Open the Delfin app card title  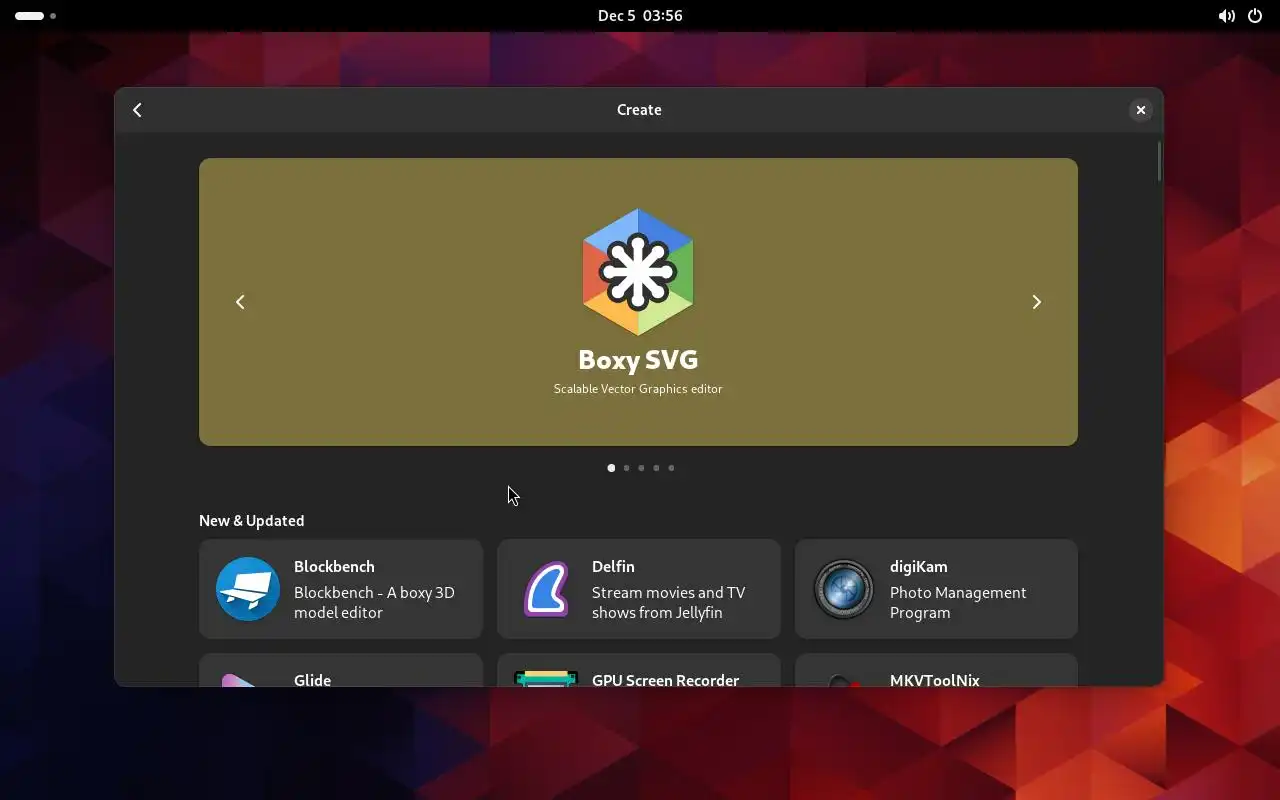pos(613,566)
